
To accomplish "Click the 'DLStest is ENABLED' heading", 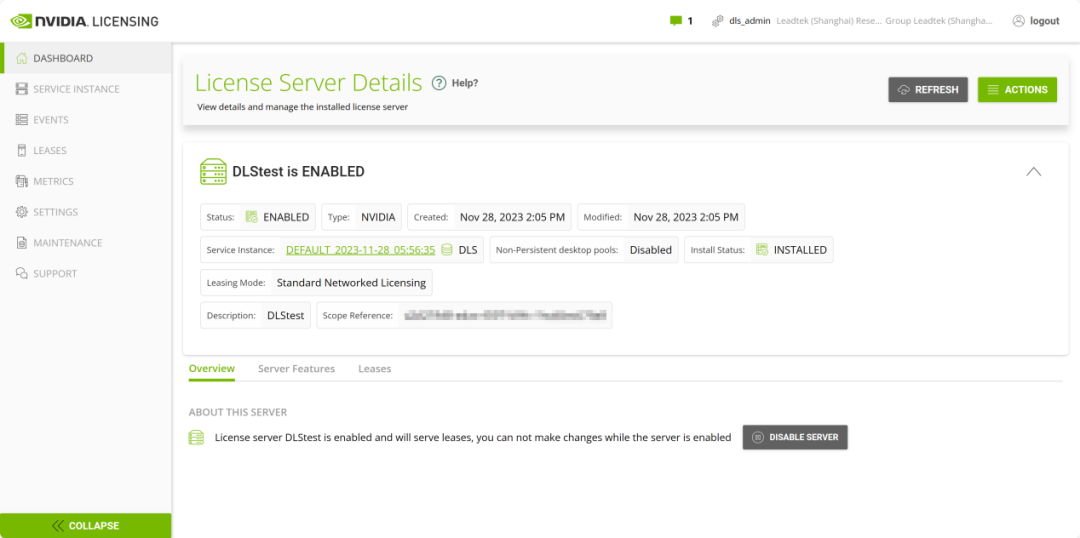I will coord(298,172).
